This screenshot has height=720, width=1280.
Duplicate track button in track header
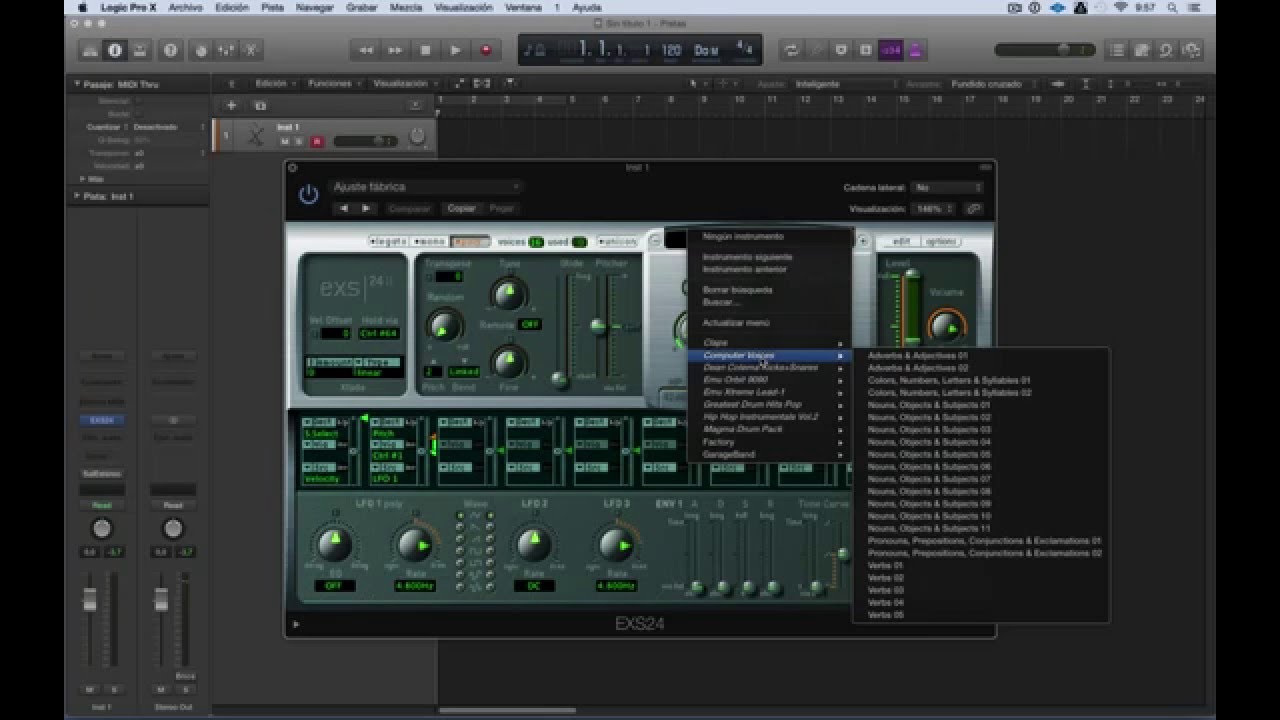[260, 105]
